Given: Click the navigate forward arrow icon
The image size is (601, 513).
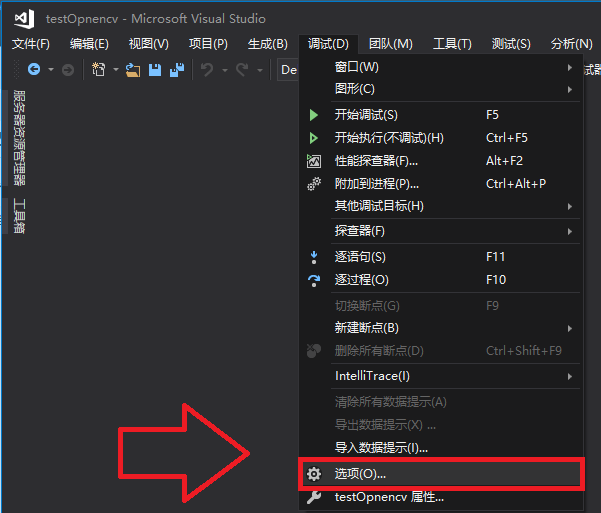Looking at the screenshot, I should point(68,70).
